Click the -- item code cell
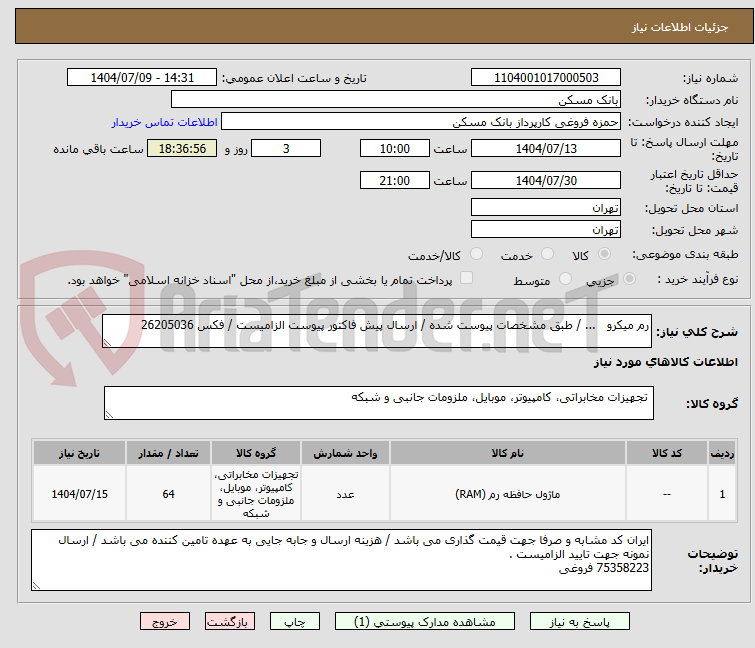This screenshot has width=755, height=648. (x=667, y=494)
